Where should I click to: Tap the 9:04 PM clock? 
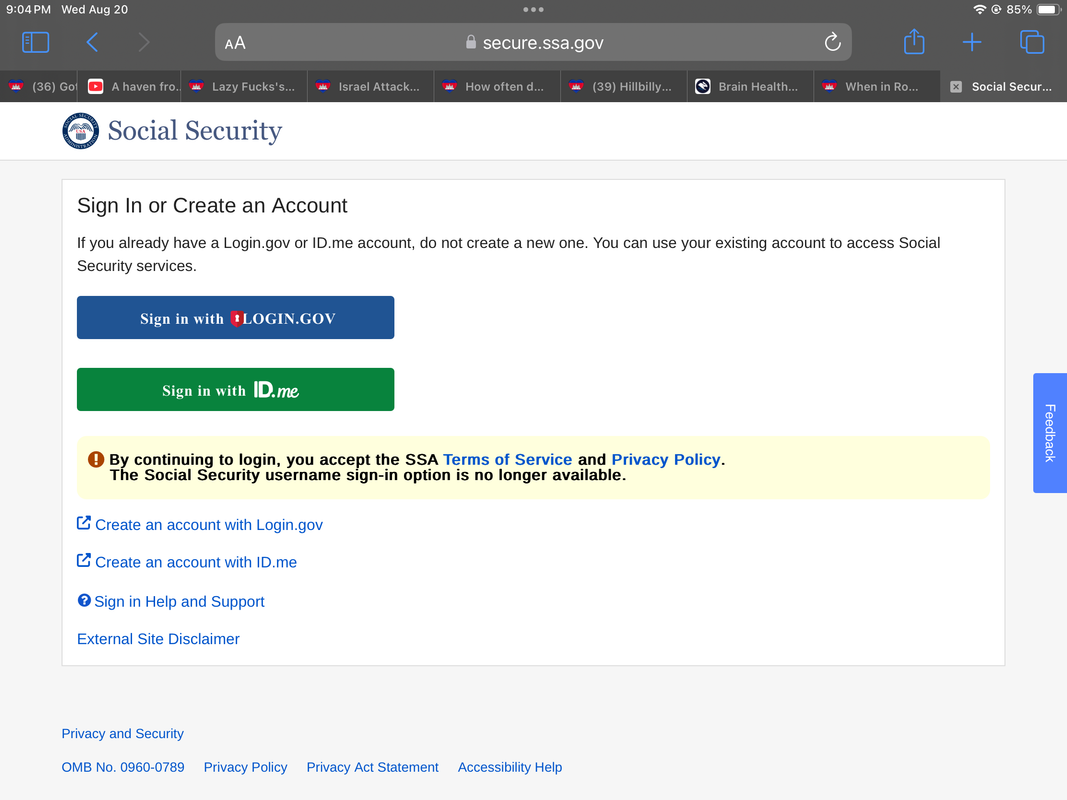pyautogui.click(x=29, y=10)
